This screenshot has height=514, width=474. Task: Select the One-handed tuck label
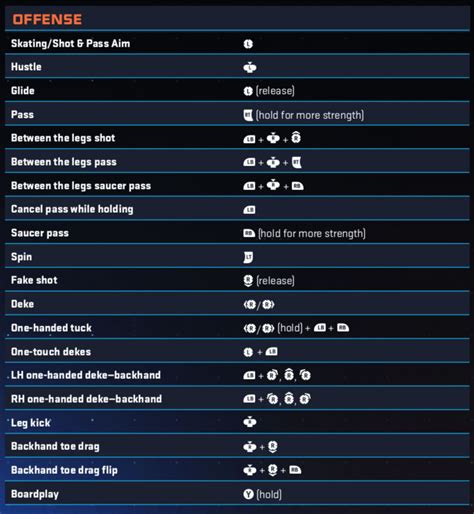point(51,328)
